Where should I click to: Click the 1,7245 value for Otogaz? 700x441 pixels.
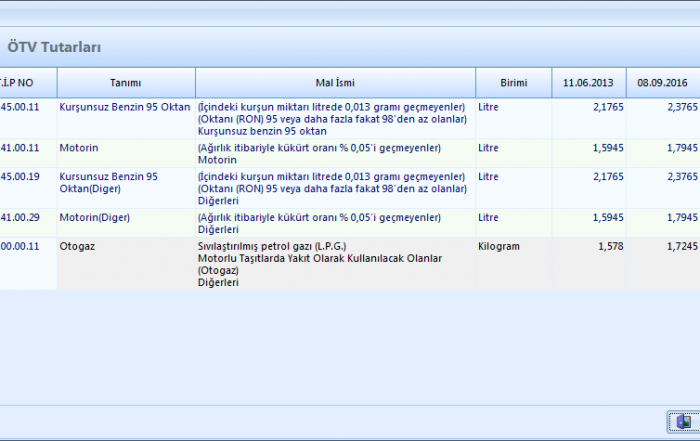pos(679,245)
